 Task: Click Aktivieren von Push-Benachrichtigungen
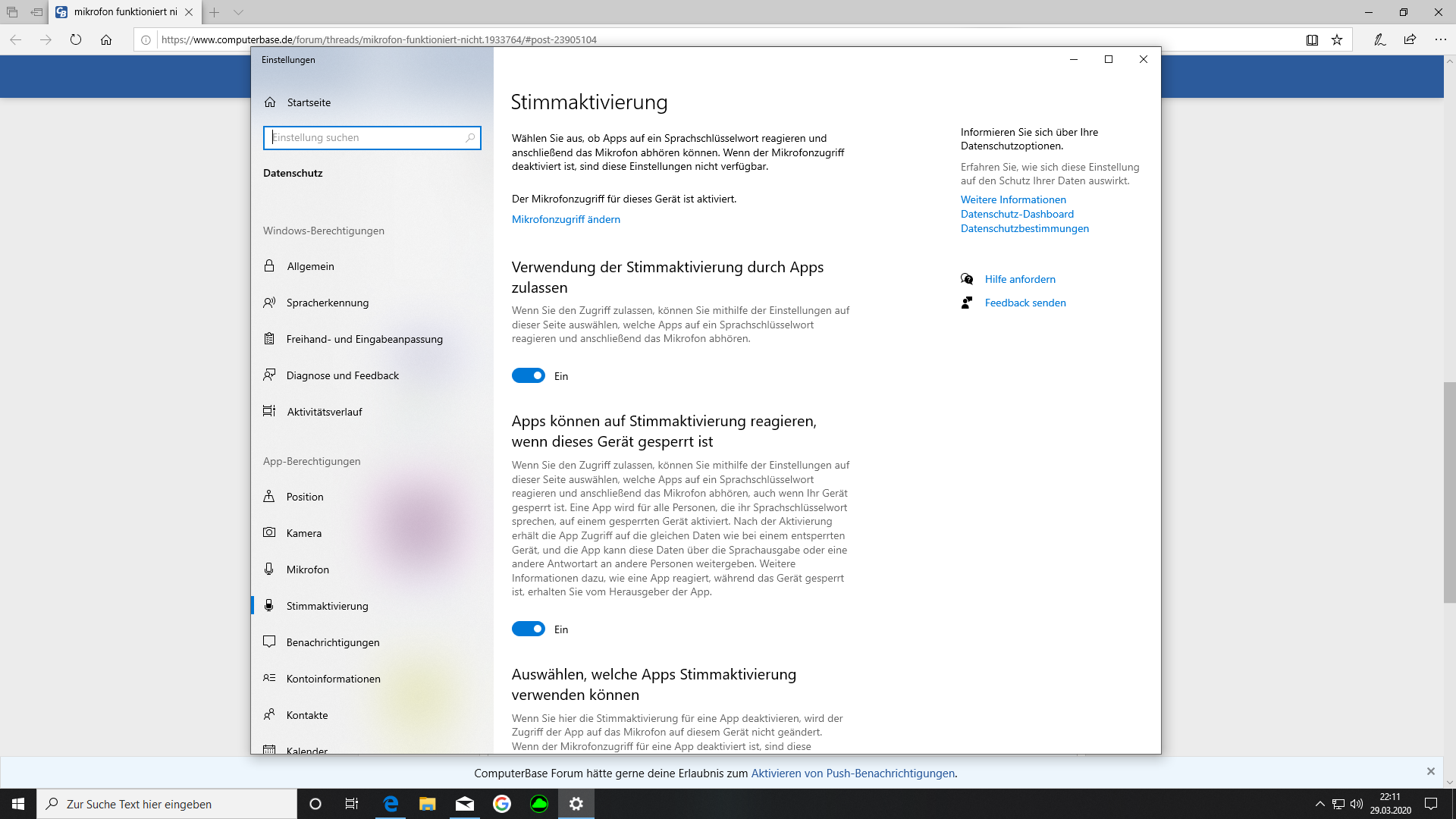click(852, 773)
